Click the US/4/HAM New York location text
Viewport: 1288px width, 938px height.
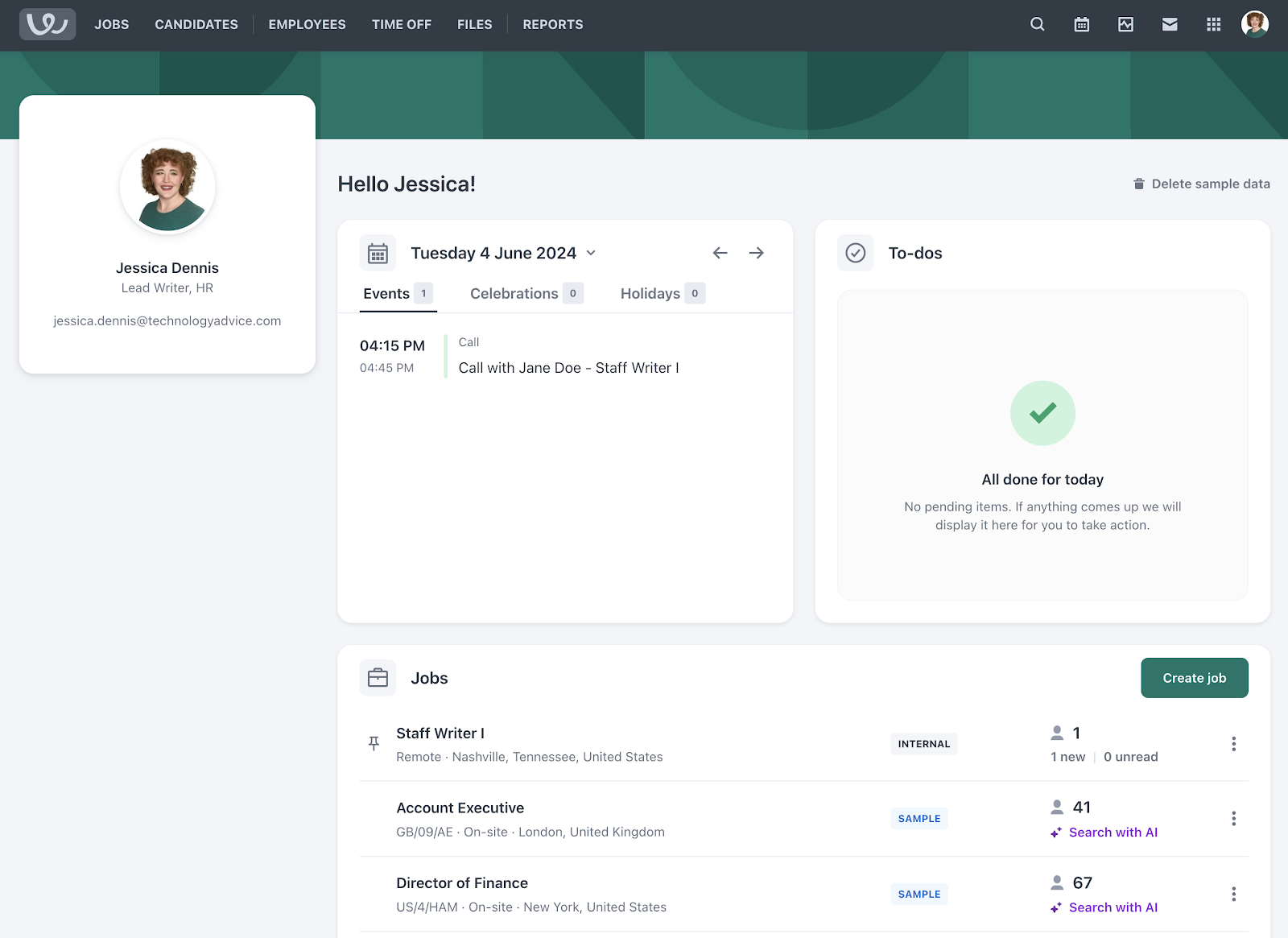point(531,907)
